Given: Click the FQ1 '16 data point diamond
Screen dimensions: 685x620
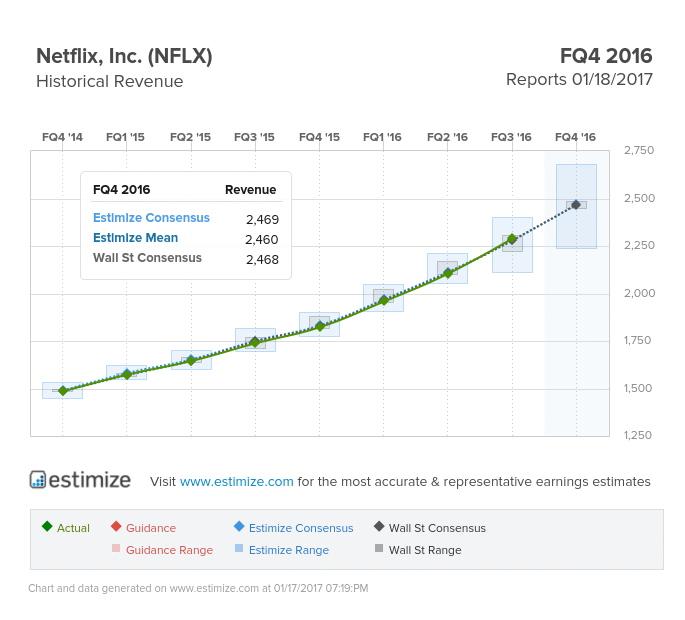Looking at the screenshot, I should (x=384, y=300).
